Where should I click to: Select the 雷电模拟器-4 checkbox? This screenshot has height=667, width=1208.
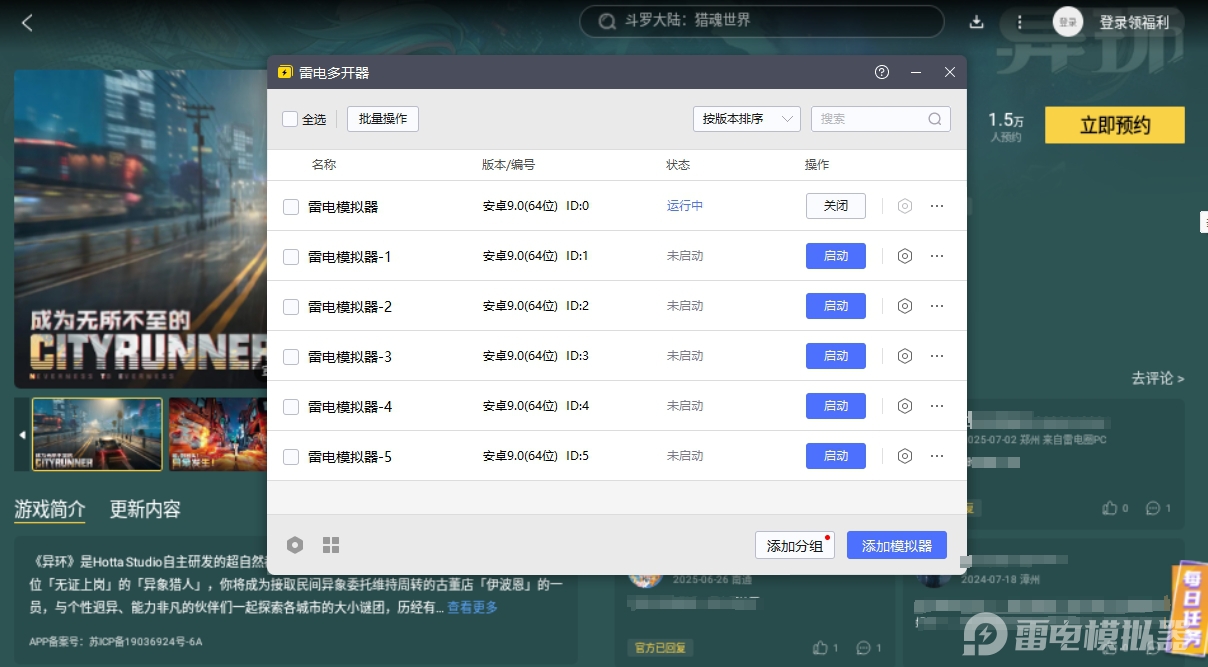click(291, 407)
